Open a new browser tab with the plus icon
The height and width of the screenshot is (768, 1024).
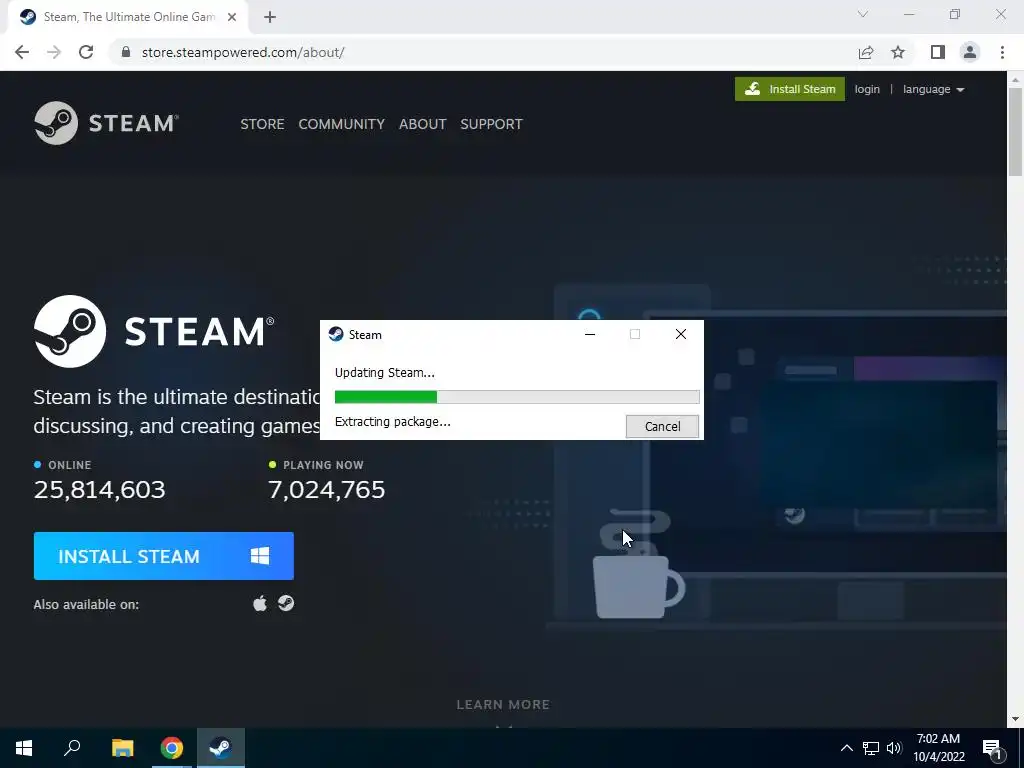pos(270,18)
